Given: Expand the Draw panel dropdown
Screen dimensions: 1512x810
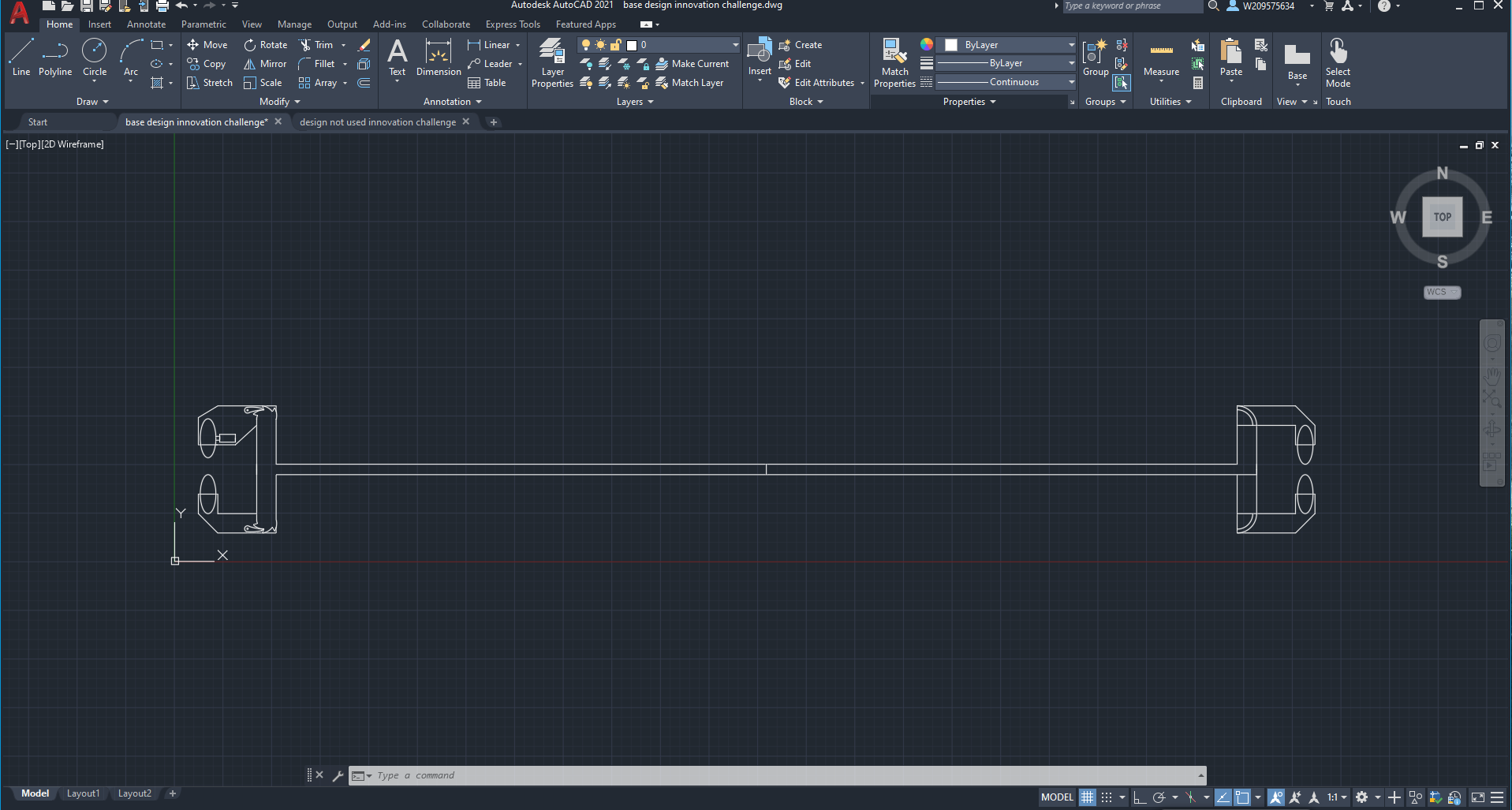Looking at the screenshot, I should (x=92, y=102).
